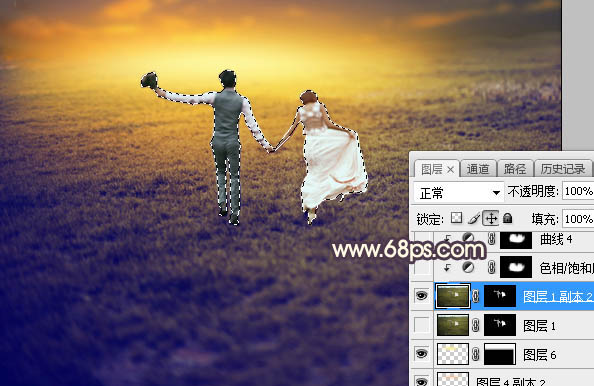Select 图层 1 layer mask thumbnail

click(x=500, y=325)
